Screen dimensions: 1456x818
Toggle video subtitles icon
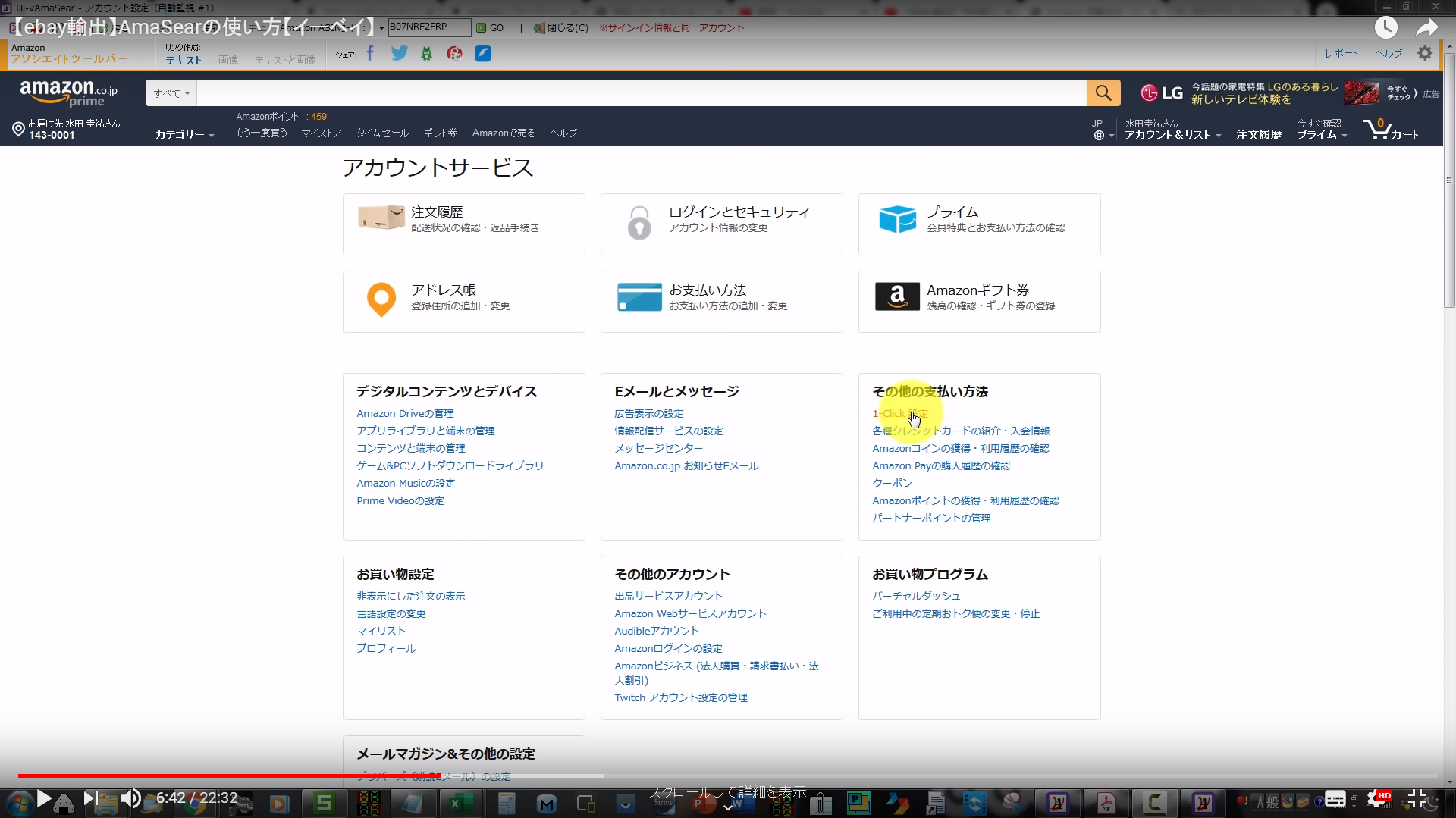click(1335, 799)
